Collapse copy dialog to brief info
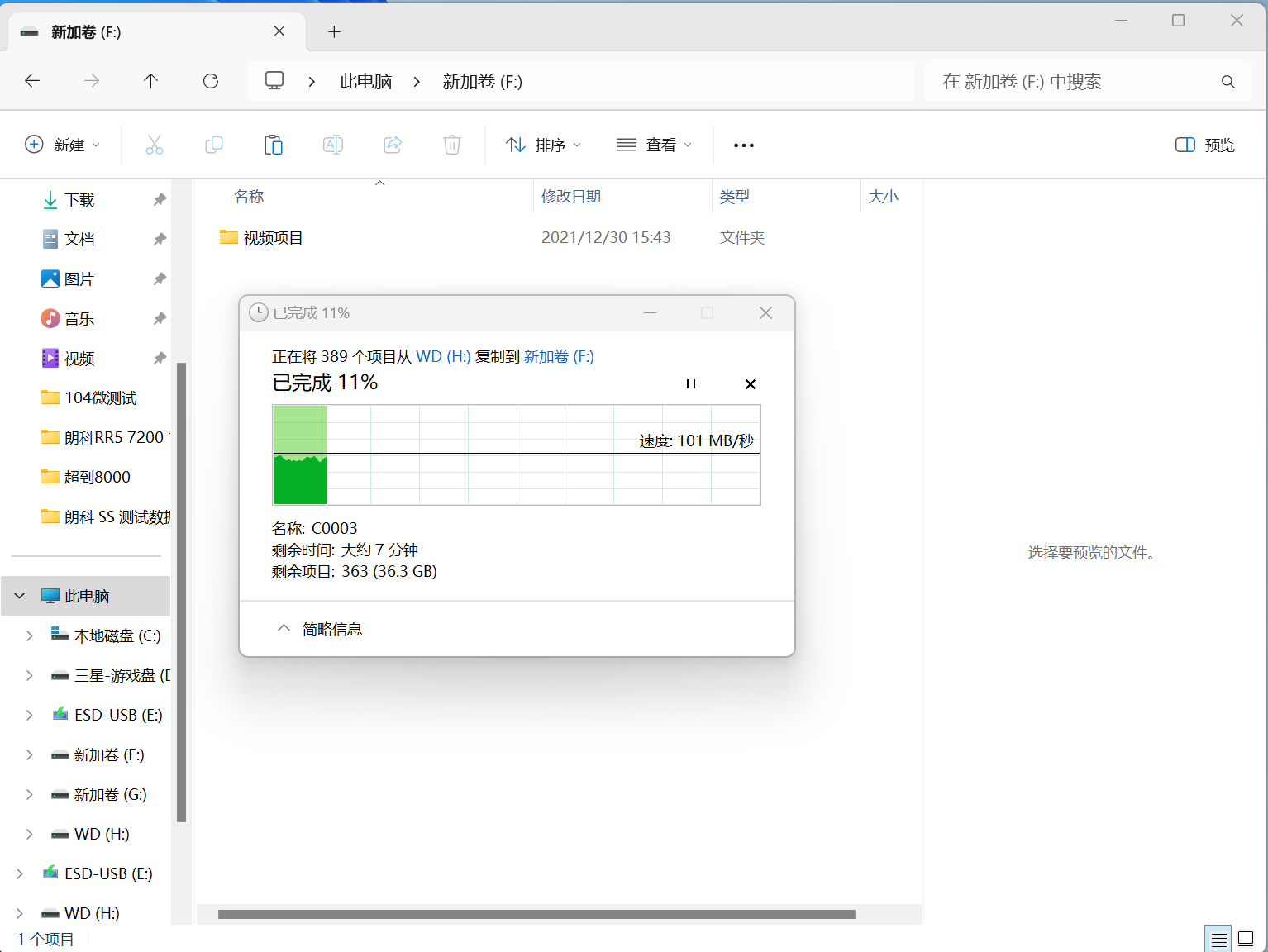 tap(319, 629)
